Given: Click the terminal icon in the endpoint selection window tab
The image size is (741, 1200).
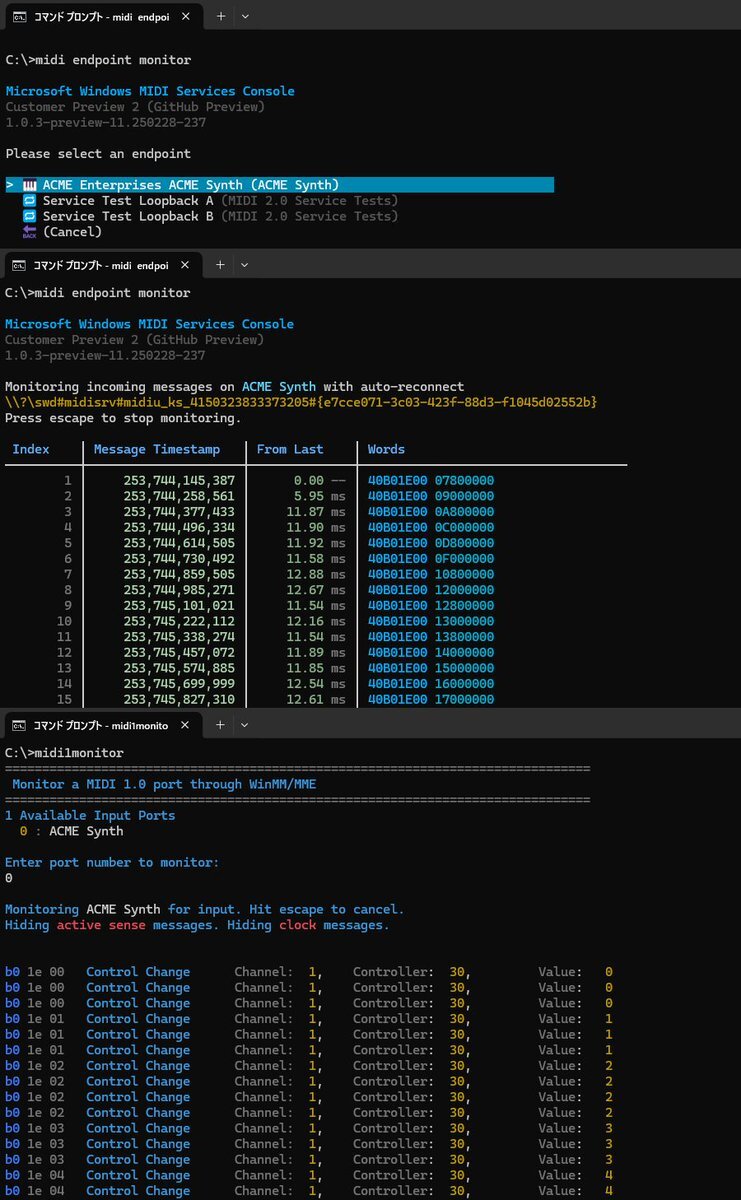Looking at the screenshot, I should point(19,16).
